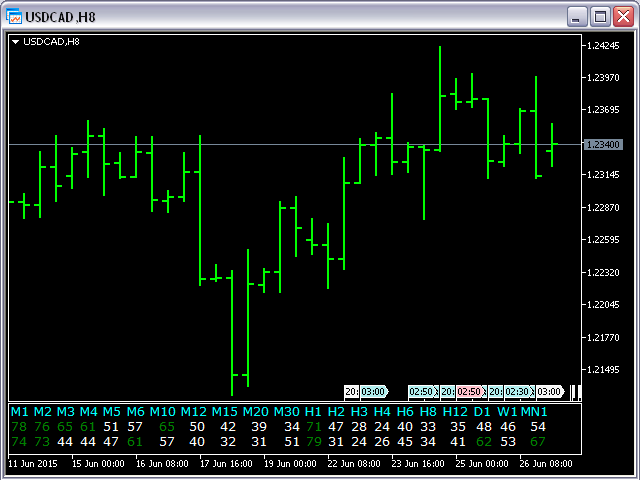Select the cyan 02:50 event marker
Screen dimensions: 640x480
423,392
